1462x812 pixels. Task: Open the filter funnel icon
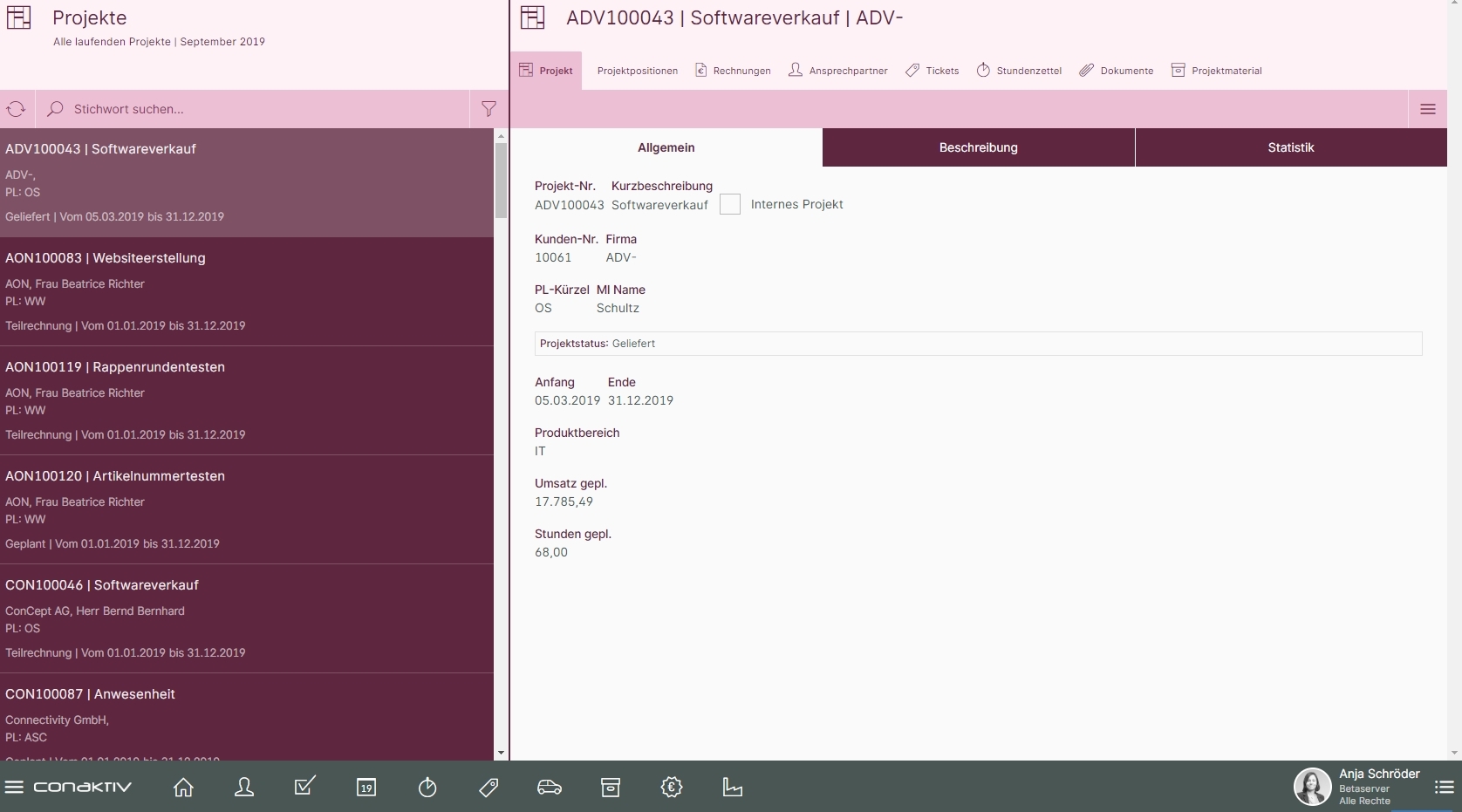pos(488,109)
